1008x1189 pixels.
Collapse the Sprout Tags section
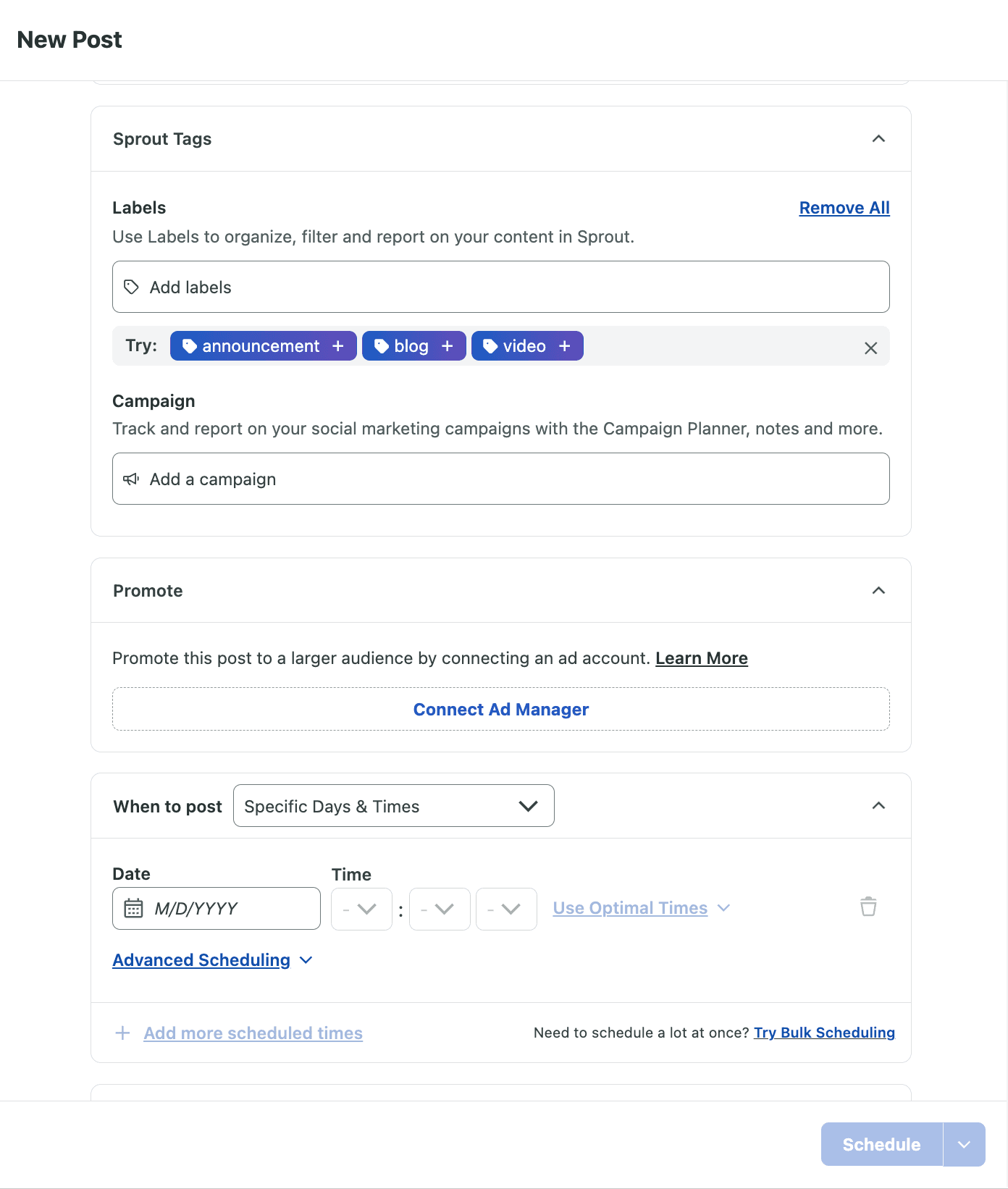(878, 139)
